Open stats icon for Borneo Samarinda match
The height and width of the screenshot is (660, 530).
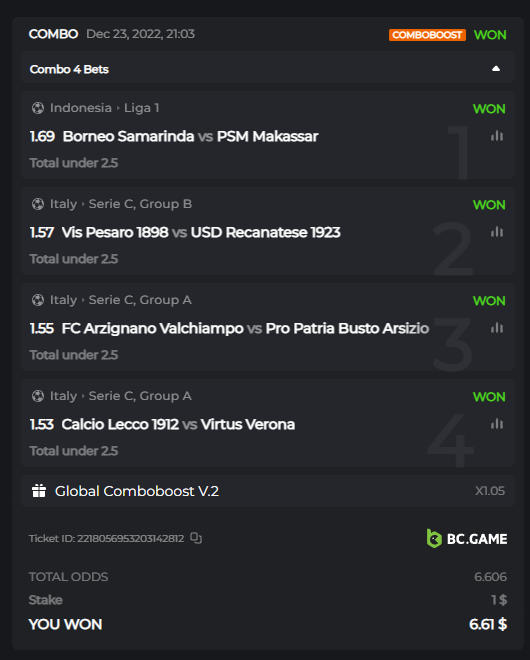tap(497, 136)
